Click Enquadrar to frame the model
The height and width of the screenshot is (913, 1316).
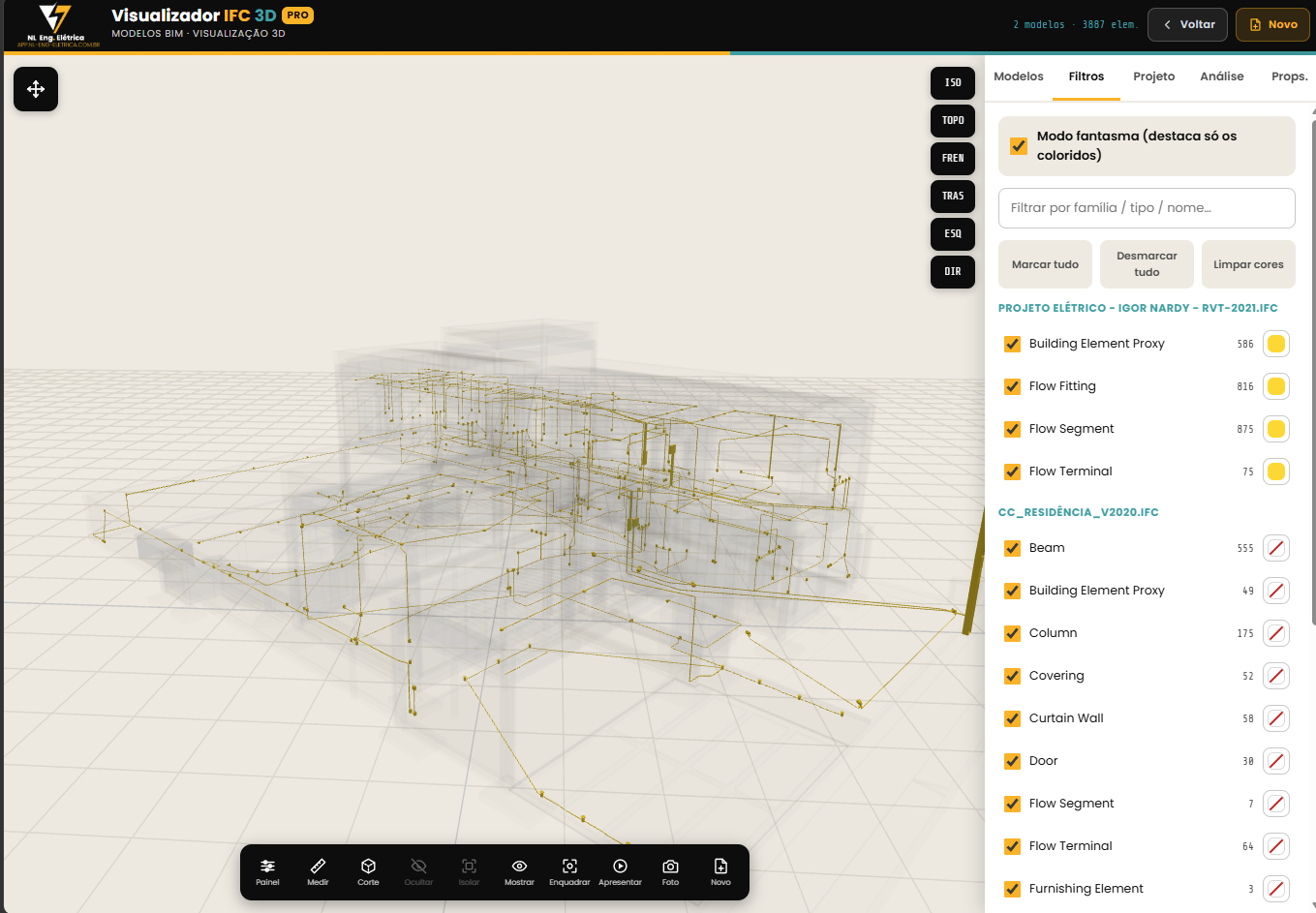[x=569, y=871]
